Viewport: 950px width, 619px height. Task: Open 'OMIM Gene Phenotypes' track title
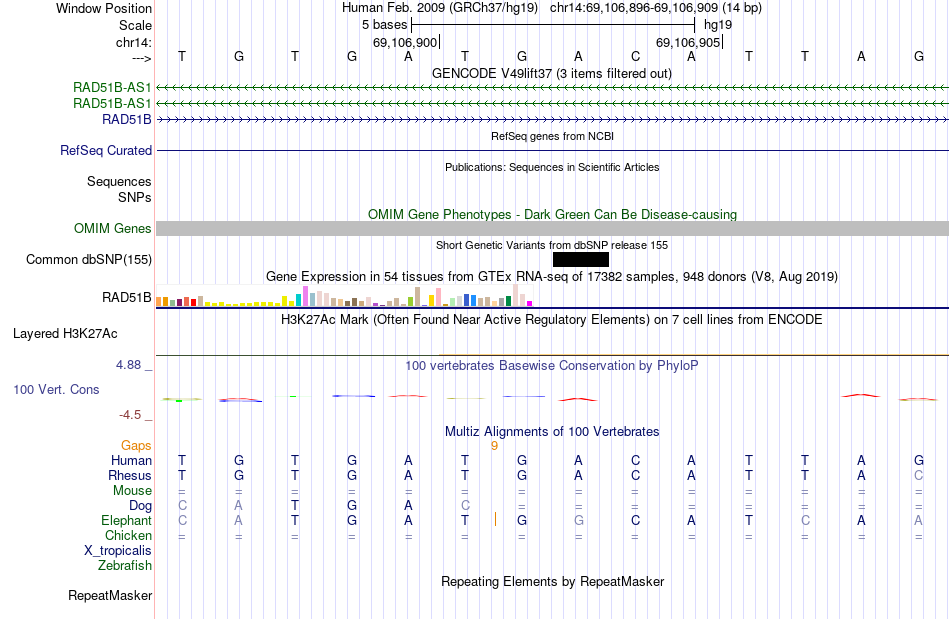click(552, 214)
